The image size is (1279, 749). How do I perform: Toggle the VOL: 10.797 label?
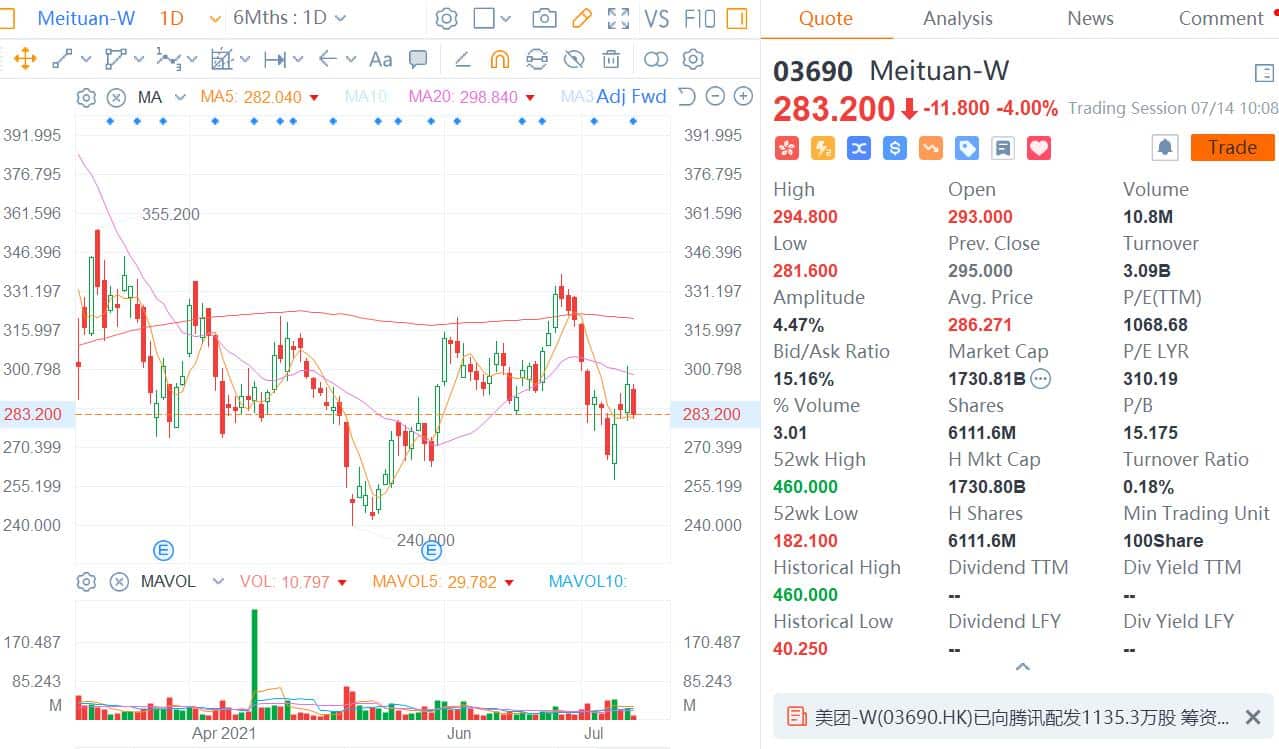(294, 581)
